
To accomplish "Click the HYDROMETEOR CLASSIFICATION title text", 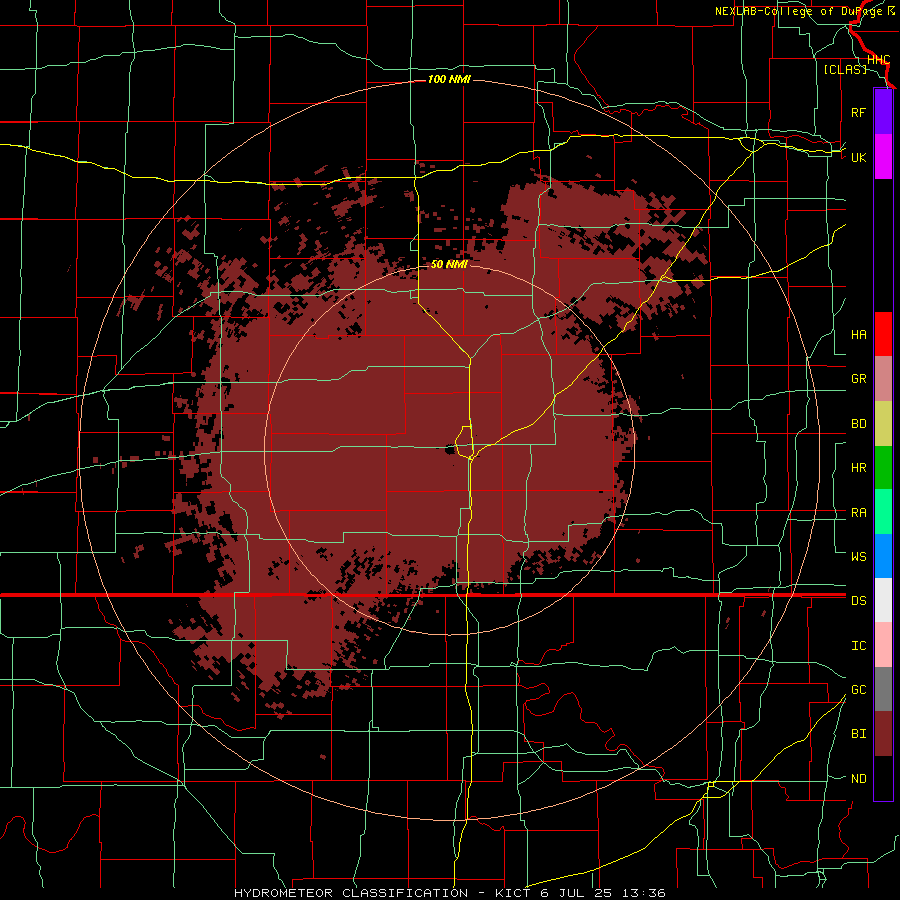I will click(351, 893).
